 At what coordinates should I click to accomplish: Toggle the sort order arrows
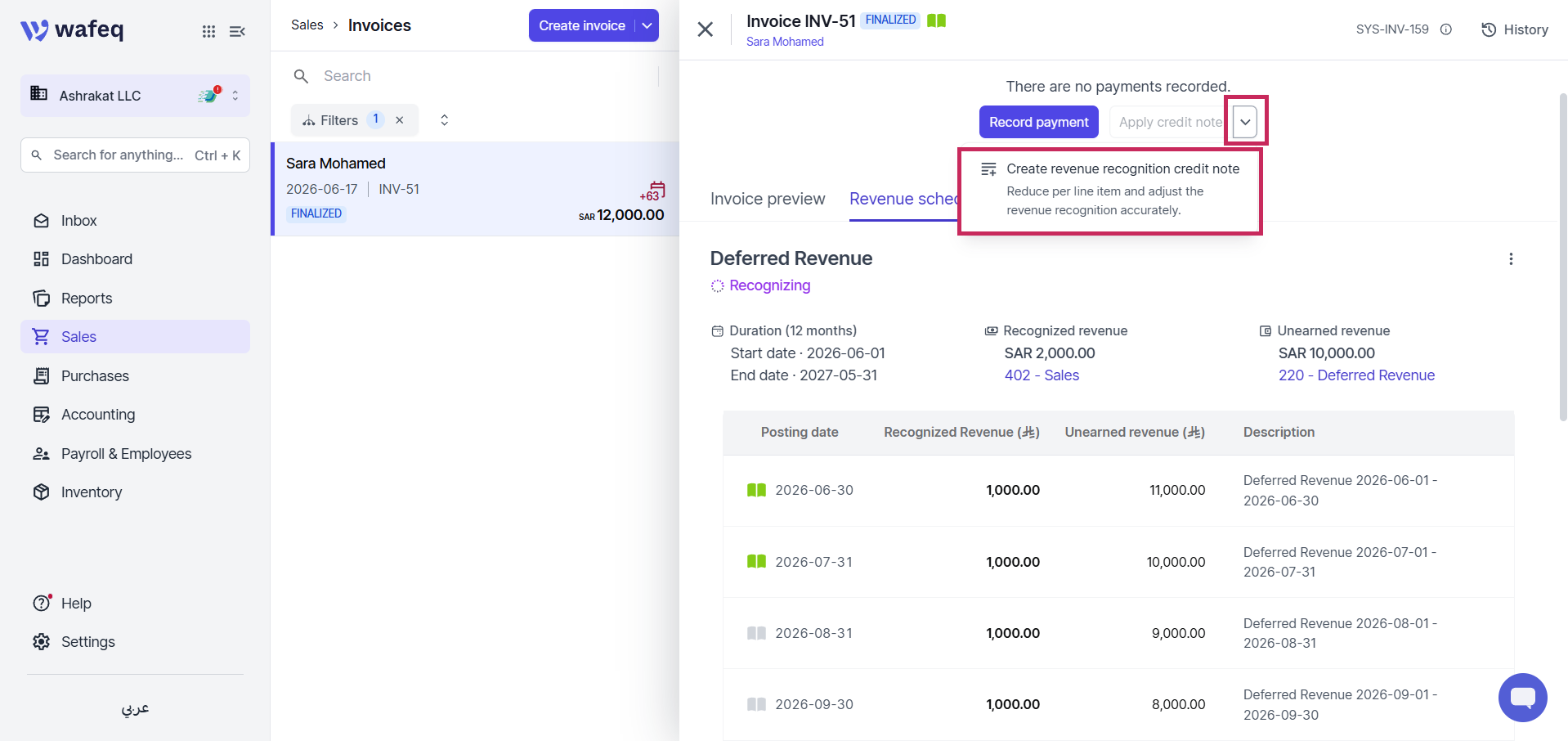click(445, 120)
